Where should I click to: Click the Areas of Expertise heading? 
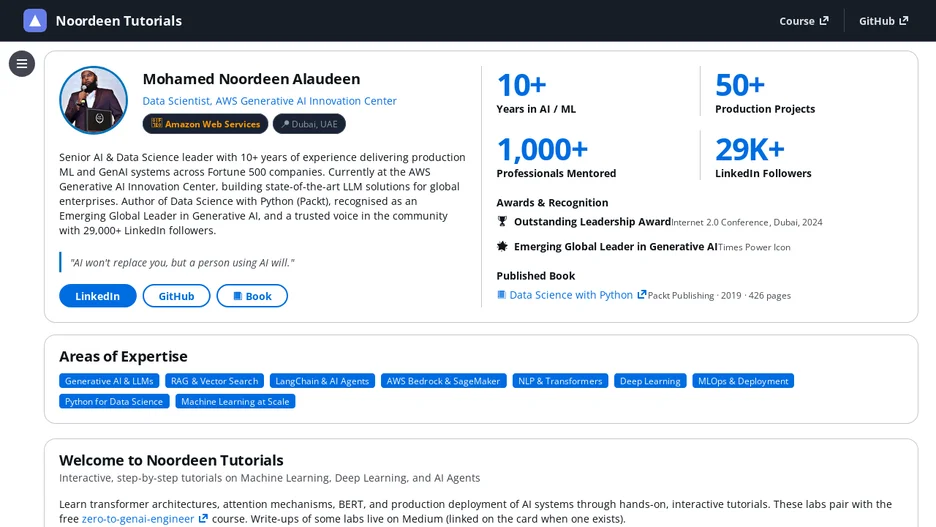(123, 356)
